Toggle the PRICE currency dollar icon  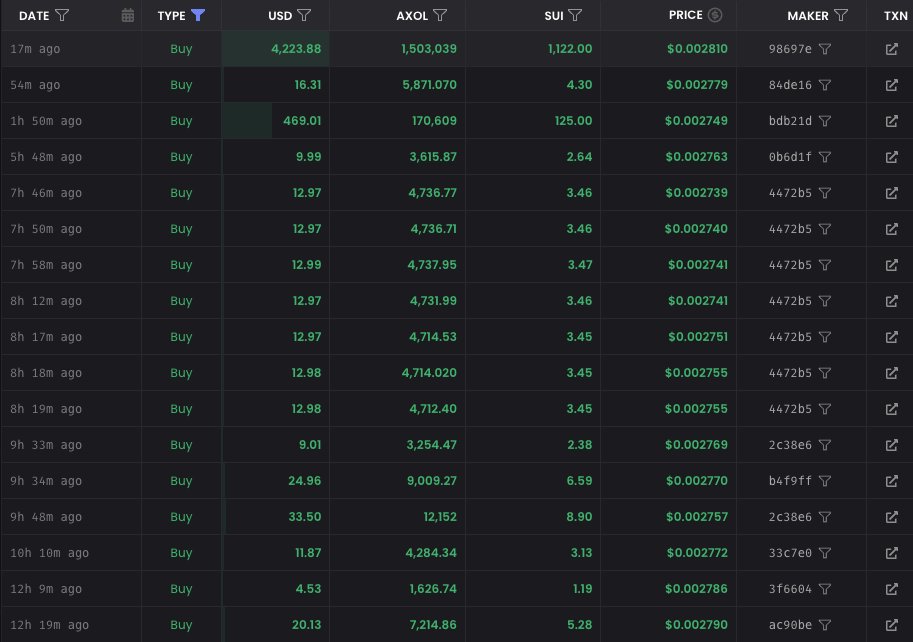715,15
